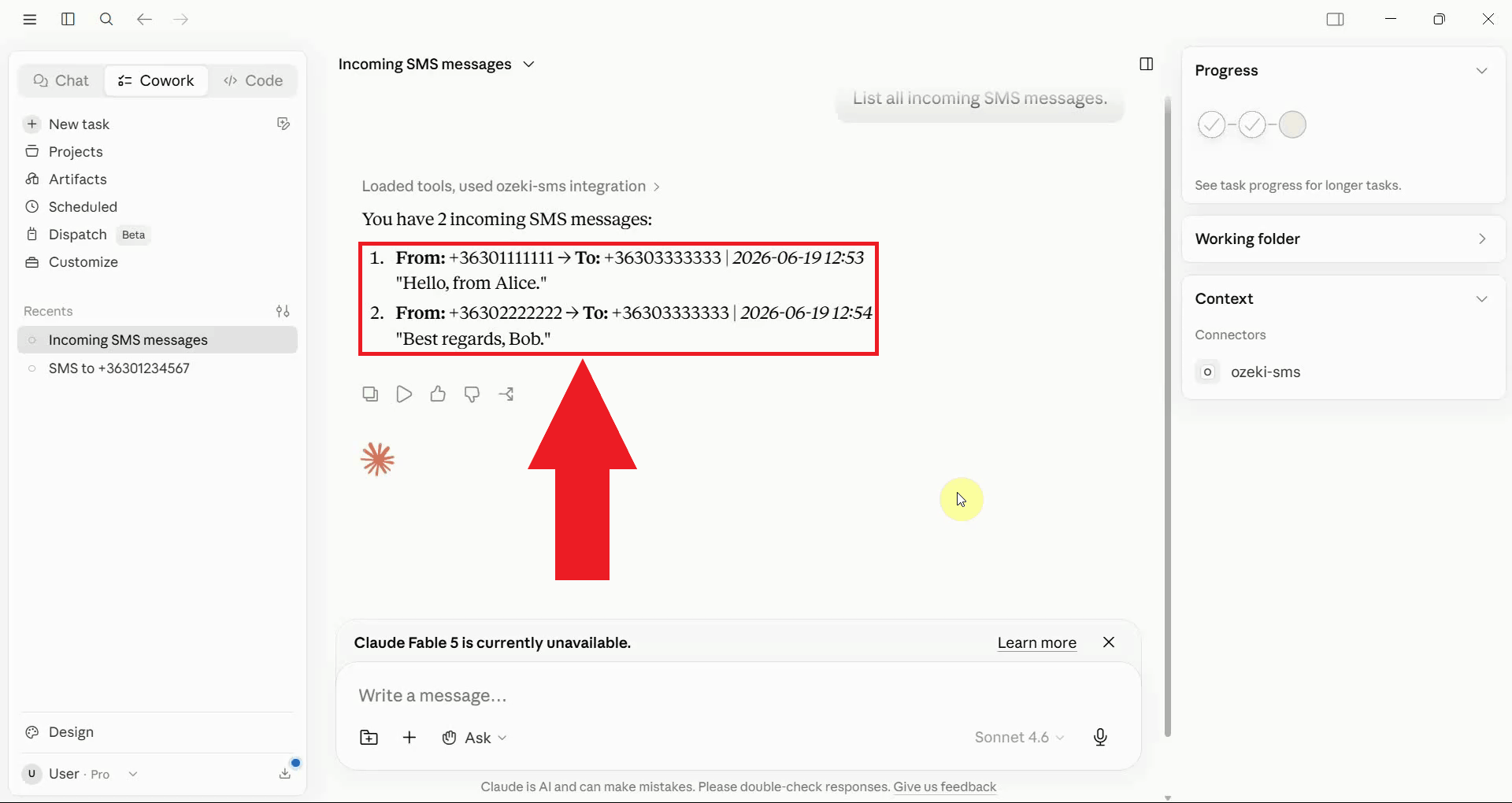Give thumbs down to the response

[x=472, y=394]
